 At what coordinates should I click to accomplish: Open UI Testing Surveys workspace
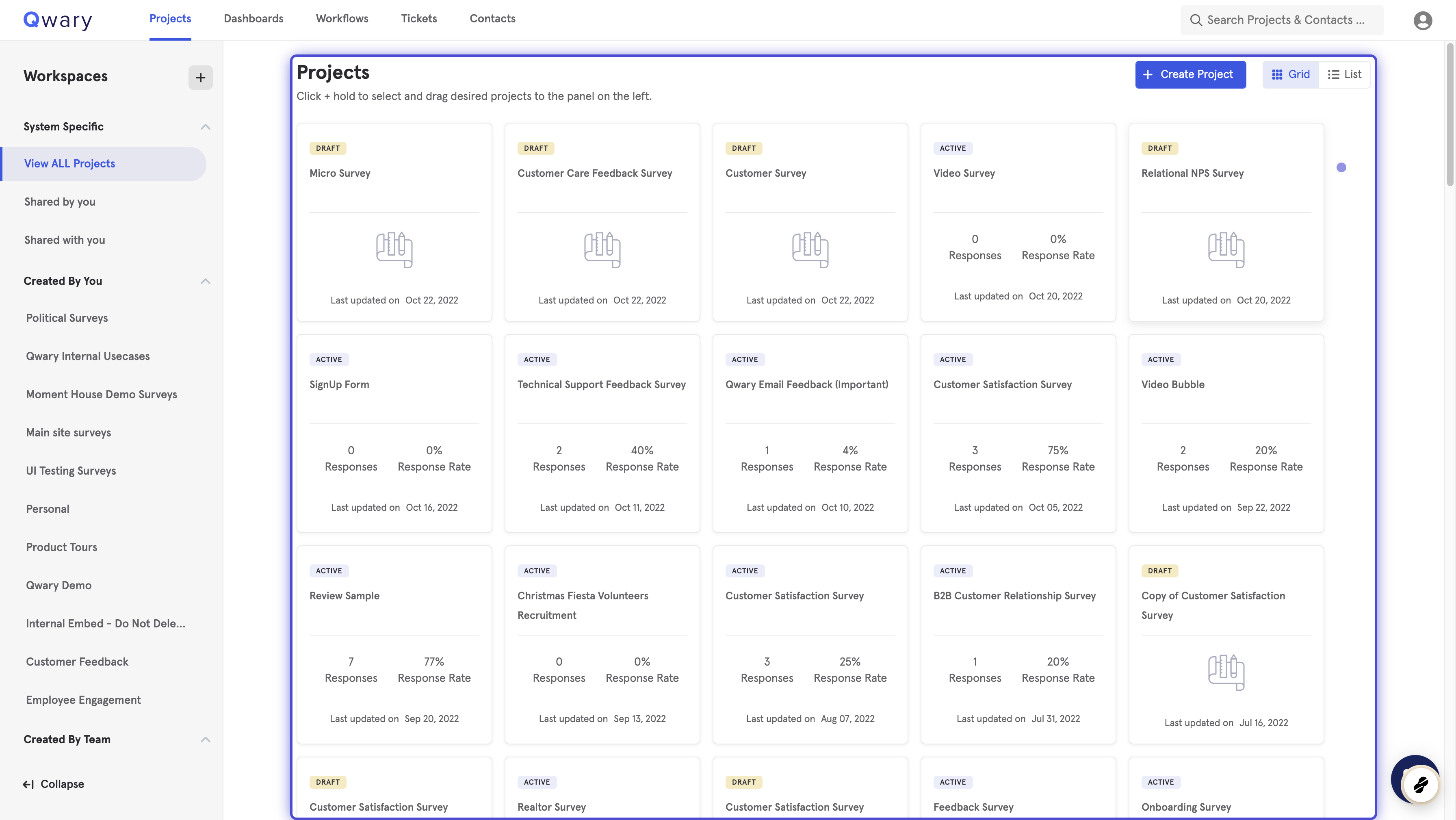(x=71, y=471)
